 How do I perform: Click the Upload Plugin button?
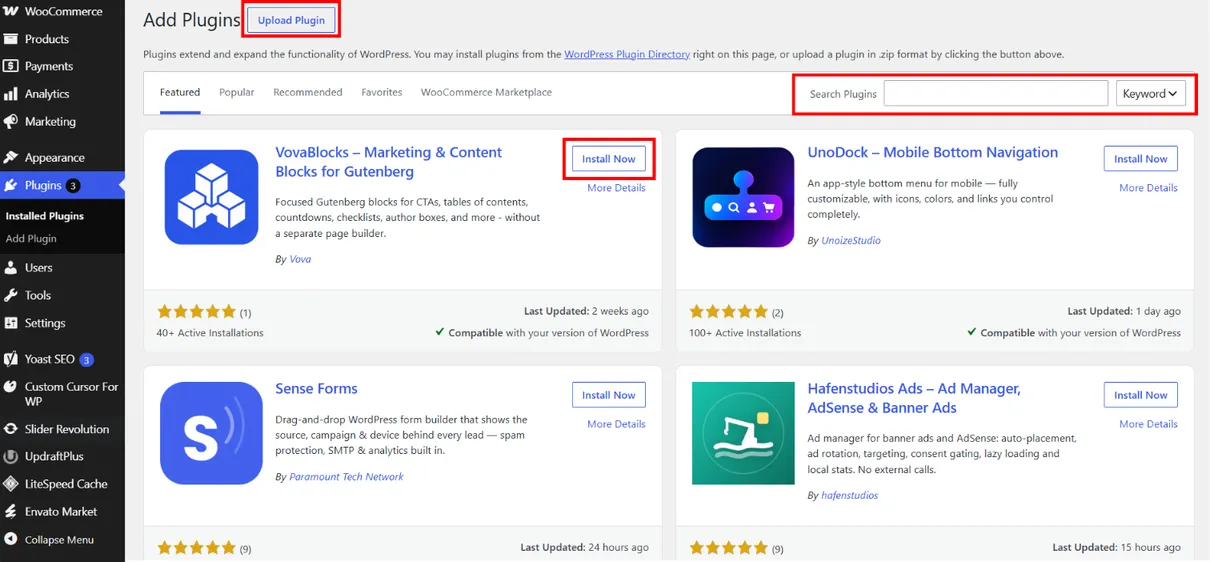(291, 20)
